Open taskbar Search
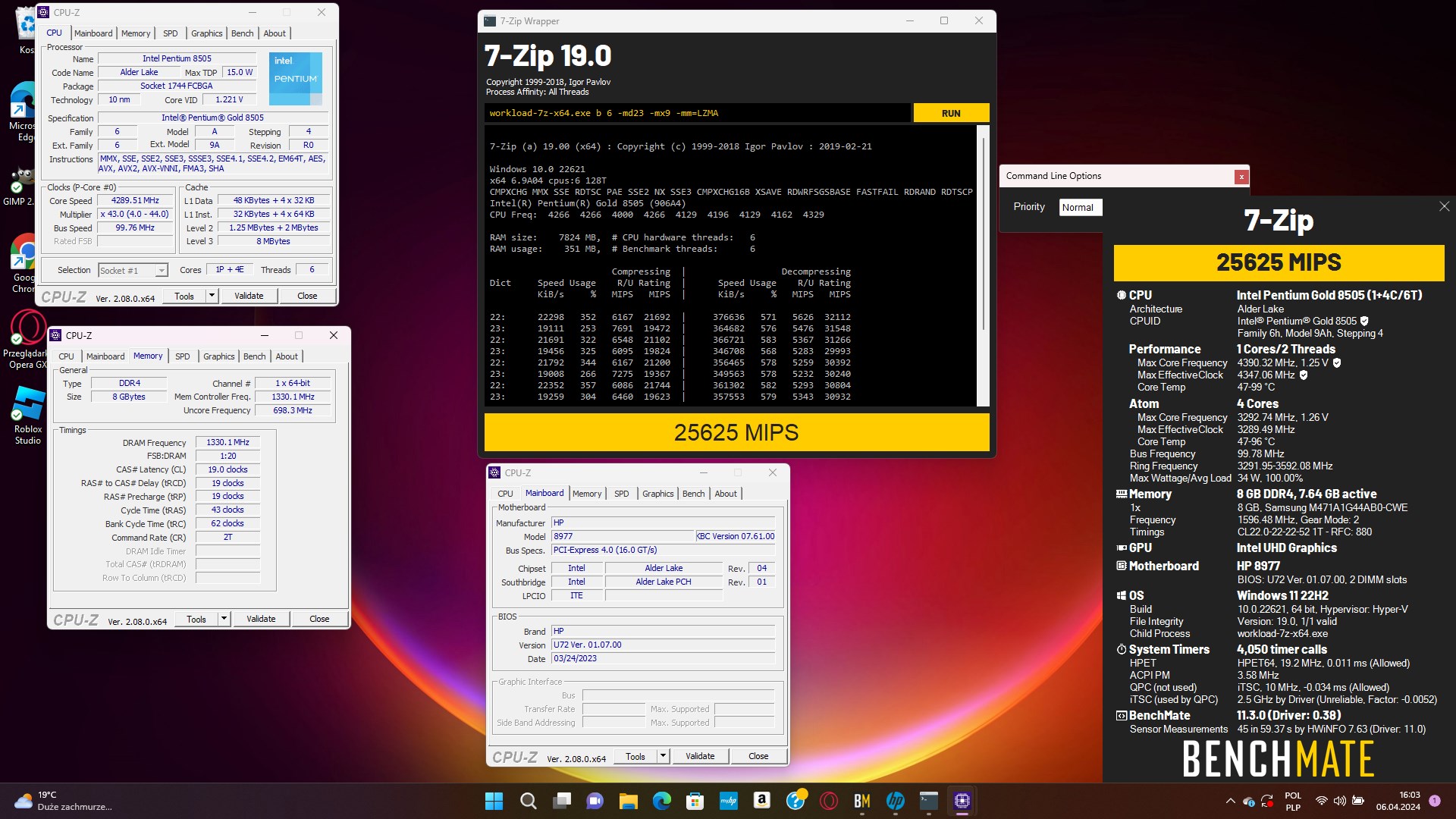 click(x=529, y=801)
